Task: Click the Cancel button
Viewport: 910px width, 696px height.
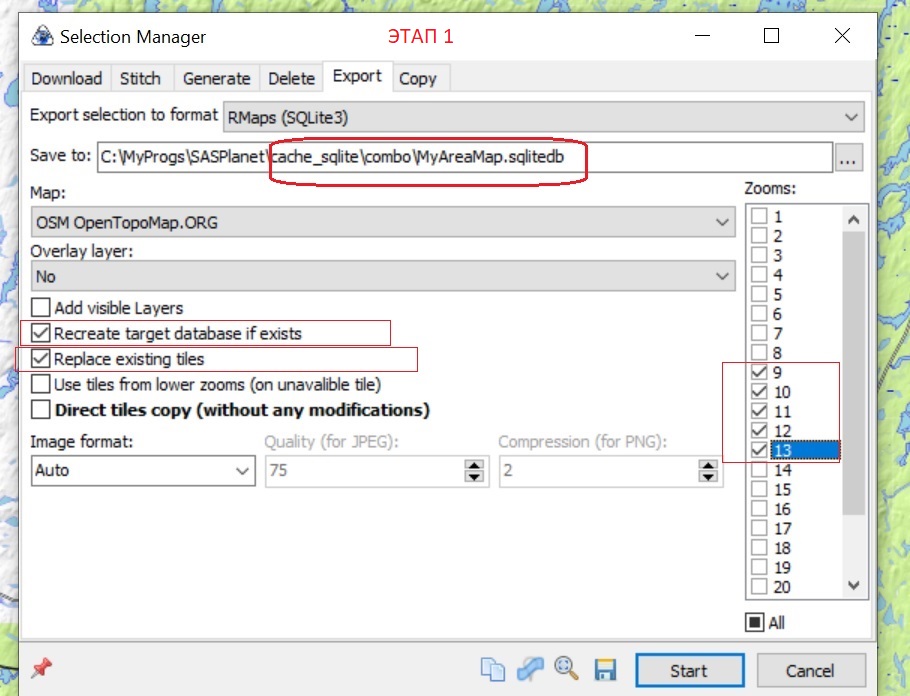Action: point(810,671)
